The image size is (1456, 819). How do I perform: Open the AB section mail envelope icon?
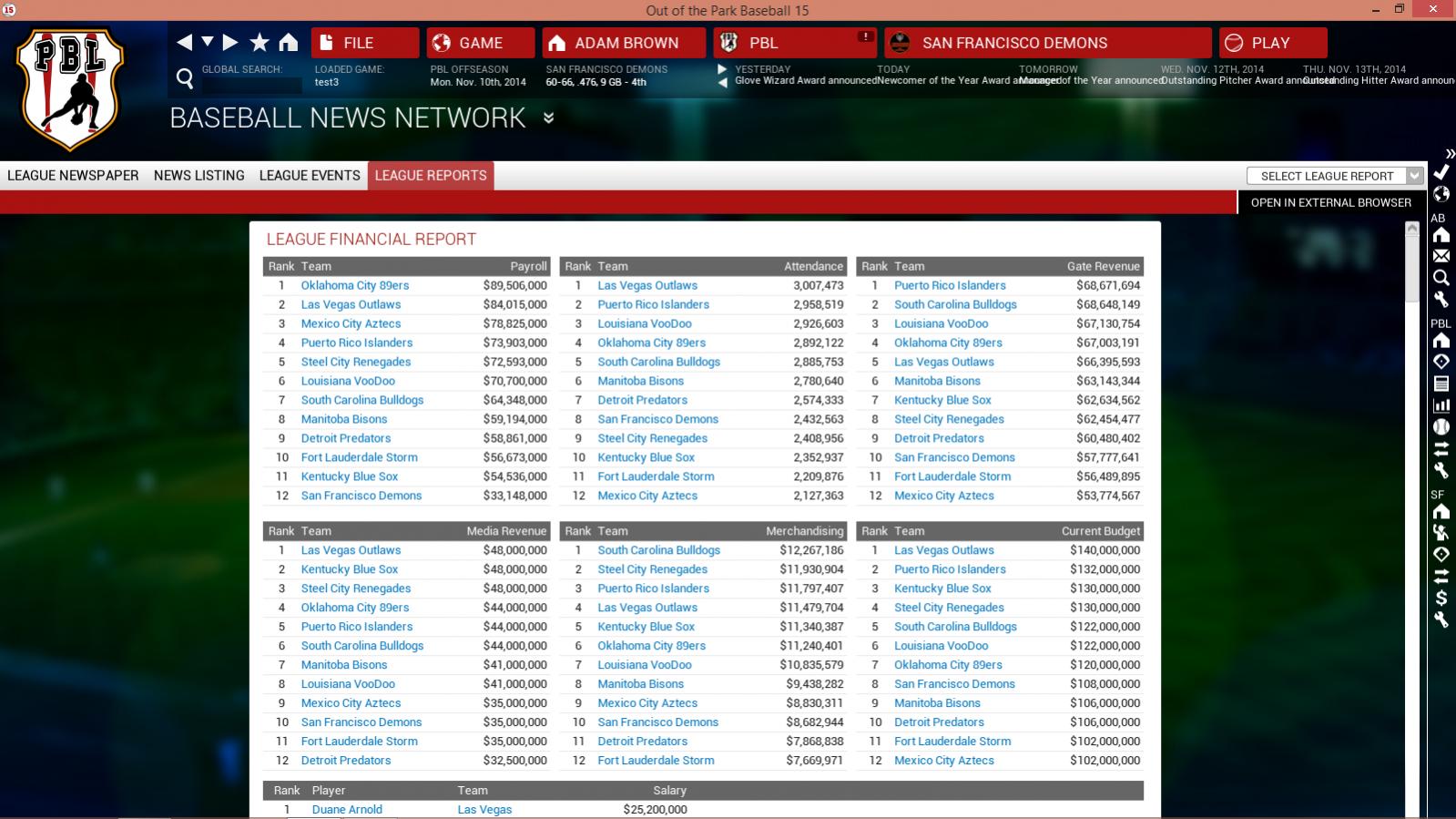(1441, 256)
